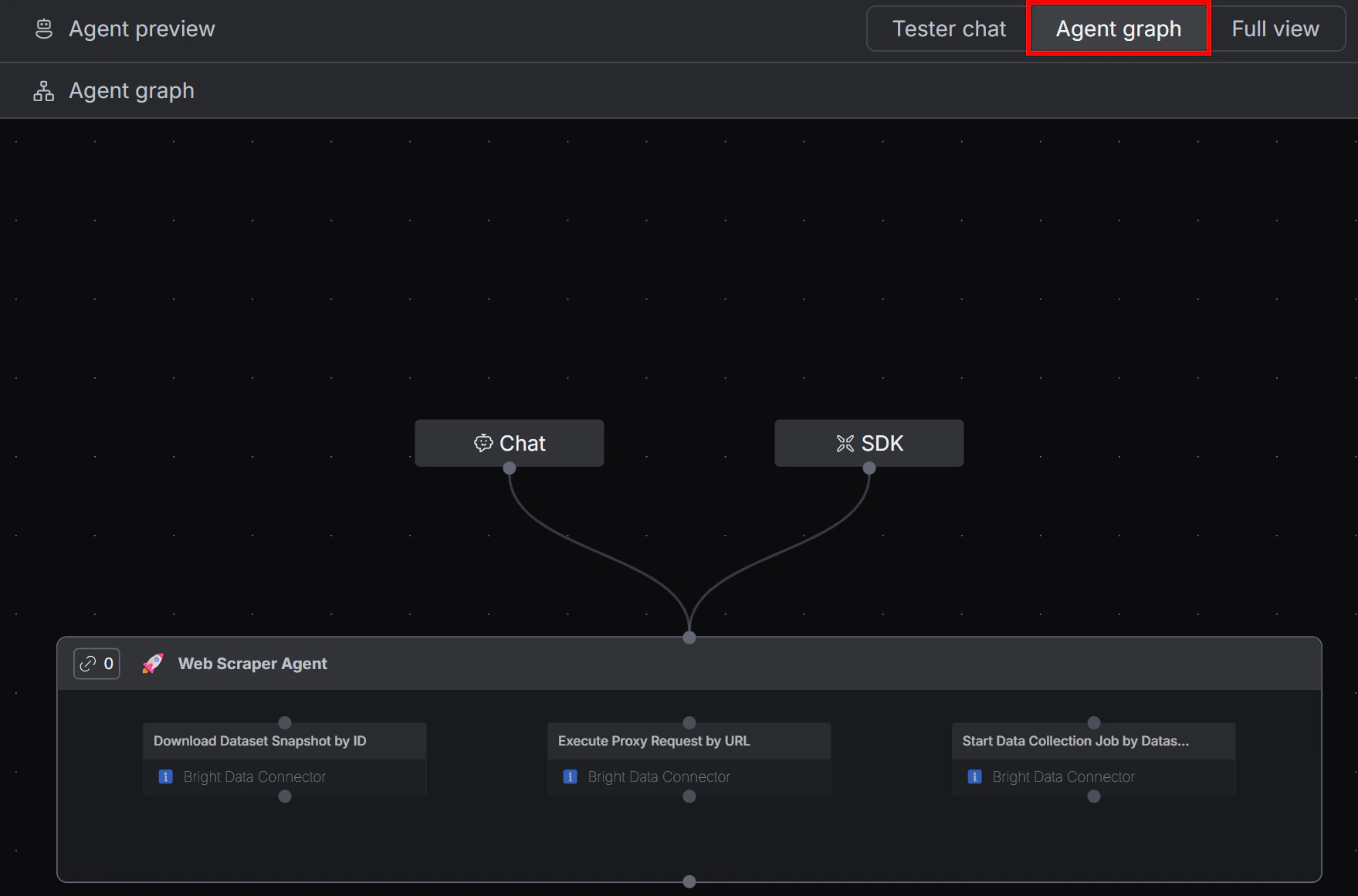Click Bright Data Connector icon under Execute Proxy Request
This screenshot has width=1358, height=896.
click(x=570, y=776)
